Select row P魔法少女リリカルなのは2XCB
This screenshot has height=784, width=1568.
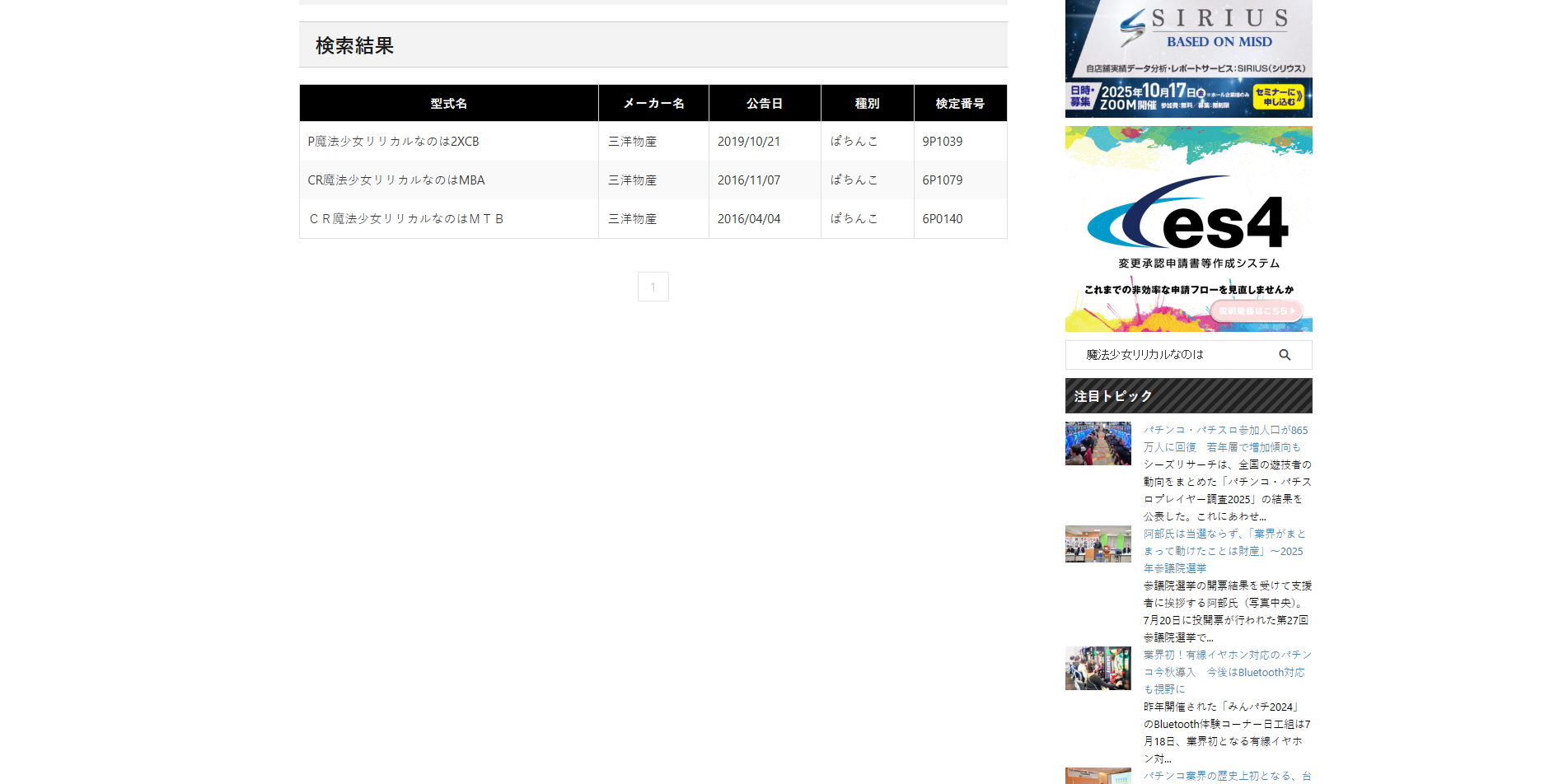pyautogui.click(x=653, y=142)
